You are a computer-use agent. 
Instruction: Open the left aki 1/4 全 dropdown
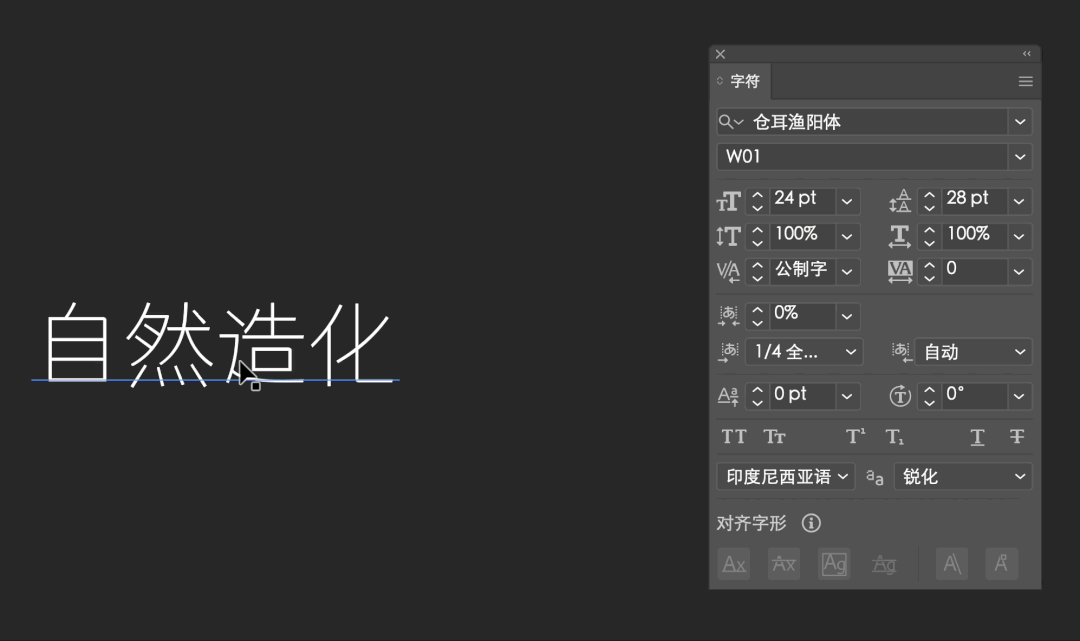click(803, 352)
